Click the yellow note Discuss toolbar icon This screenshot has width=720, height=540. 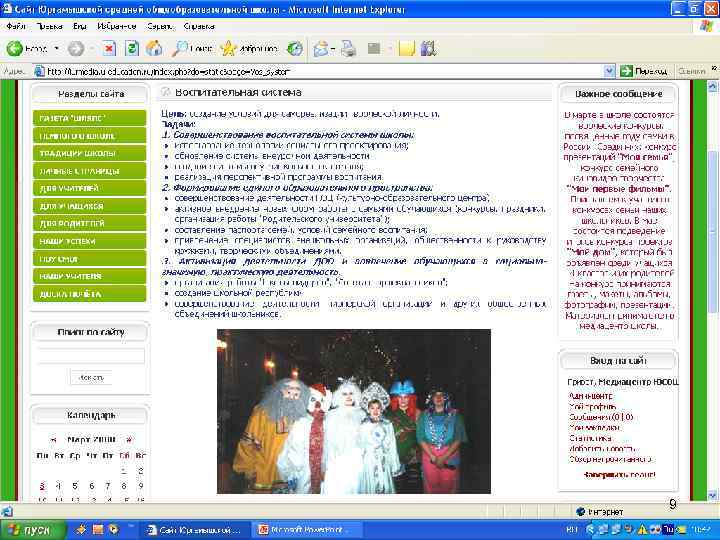click(406, 48)
